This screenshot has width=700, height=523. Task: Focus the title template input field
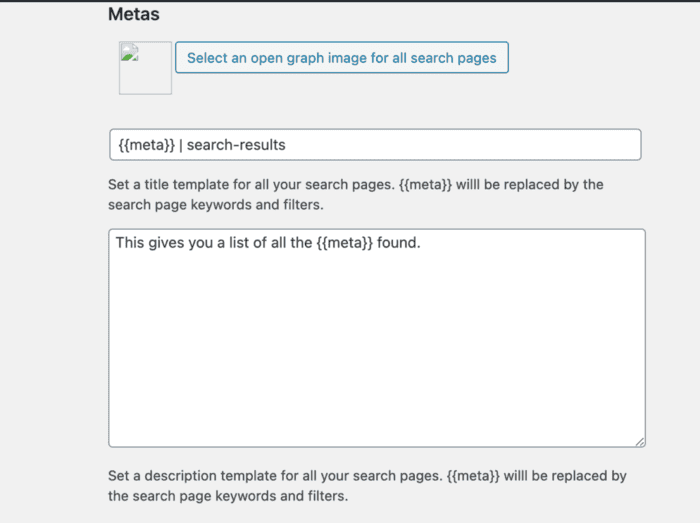375,145
